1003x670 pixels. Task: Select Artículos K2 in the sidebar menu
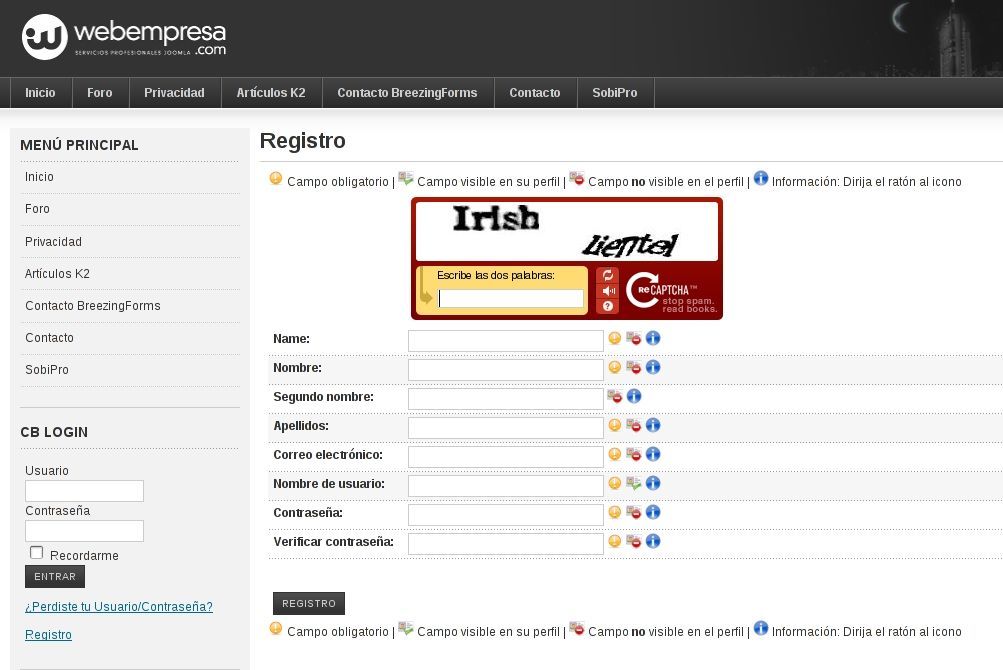[x=130, y=274]
